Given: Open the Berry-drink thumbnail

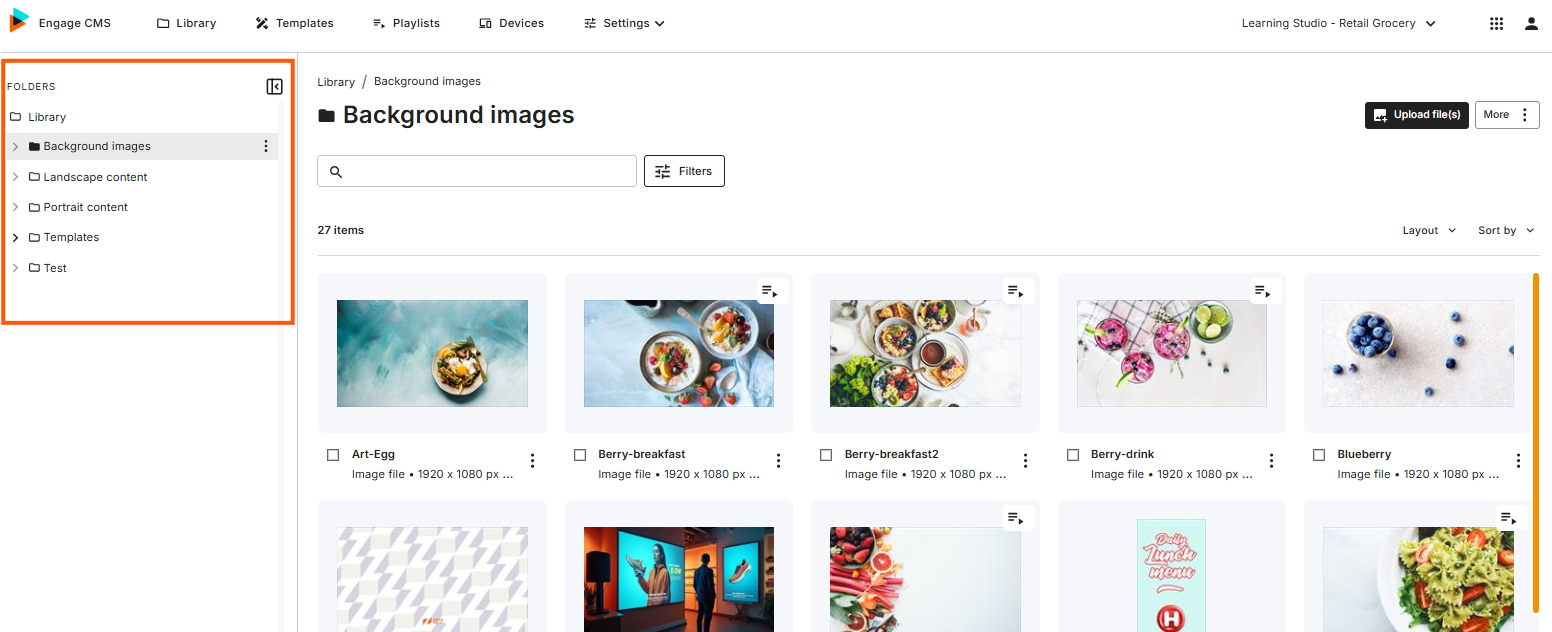Looking at the screenshot, I should (x=1172, y=353).
